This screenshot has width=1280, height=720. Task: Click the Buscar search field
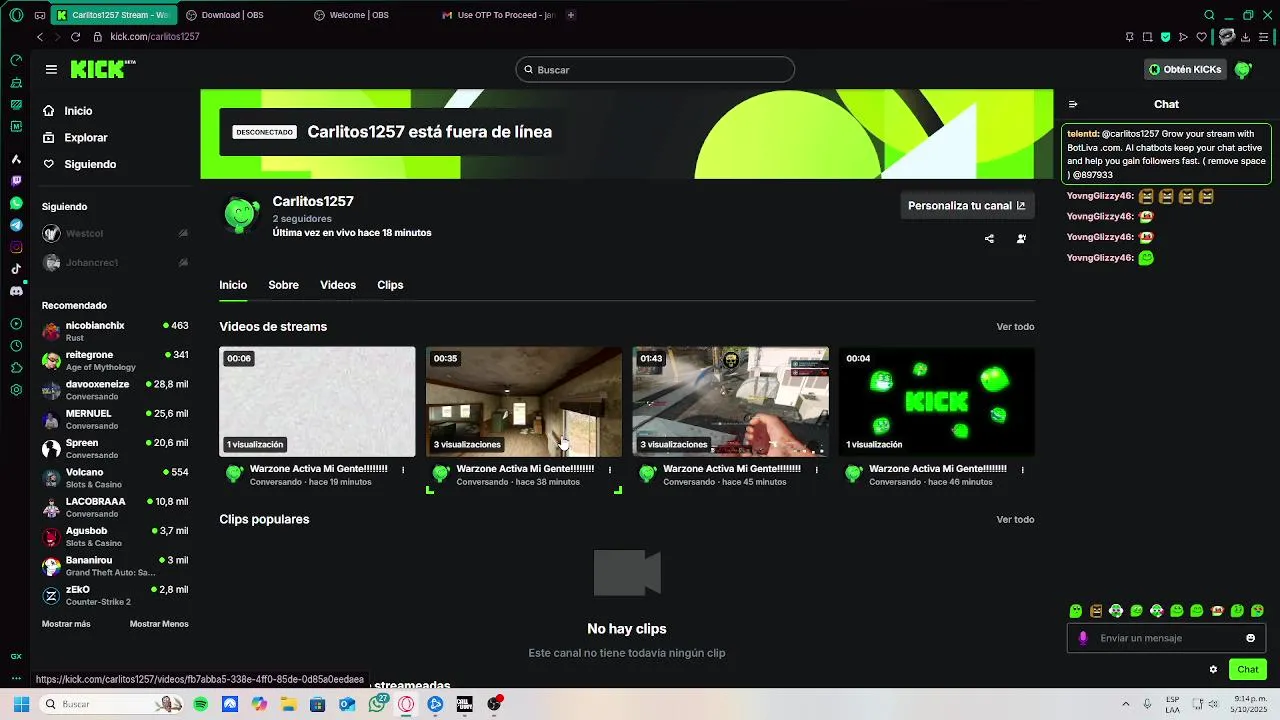click(x=655, y=70)
